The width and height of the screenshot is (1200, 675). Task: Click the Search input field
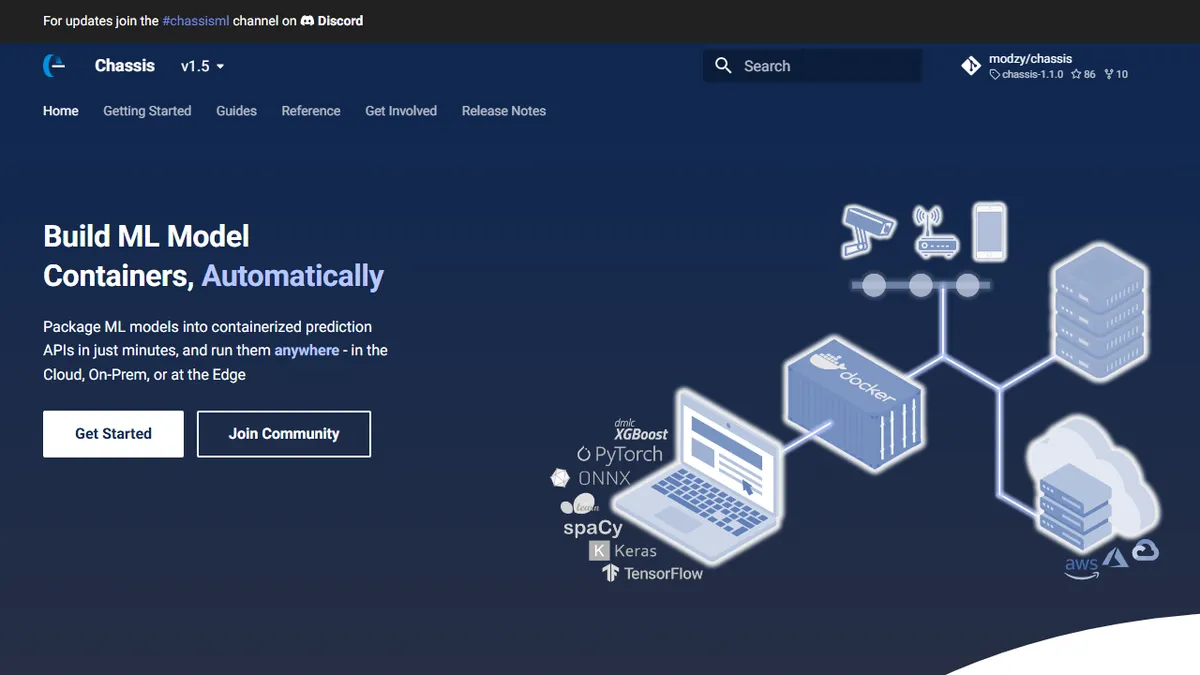tap(812, 66)
